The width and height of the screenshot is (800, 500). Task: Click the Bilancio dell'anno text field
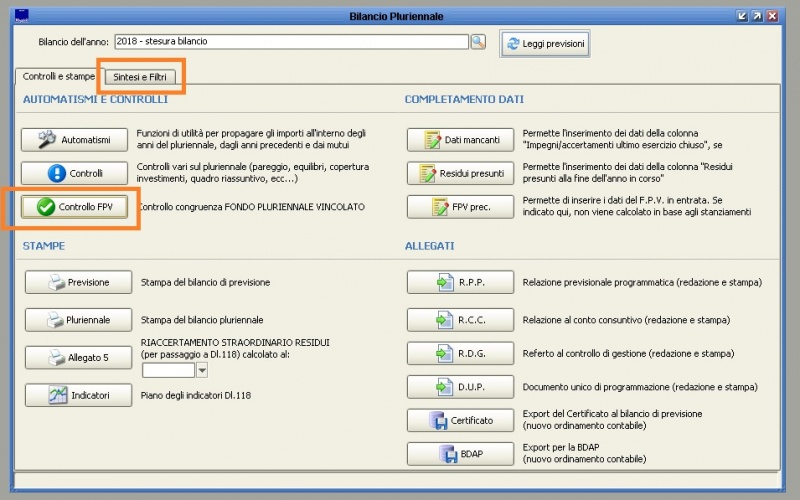click(x=291, y=42)
